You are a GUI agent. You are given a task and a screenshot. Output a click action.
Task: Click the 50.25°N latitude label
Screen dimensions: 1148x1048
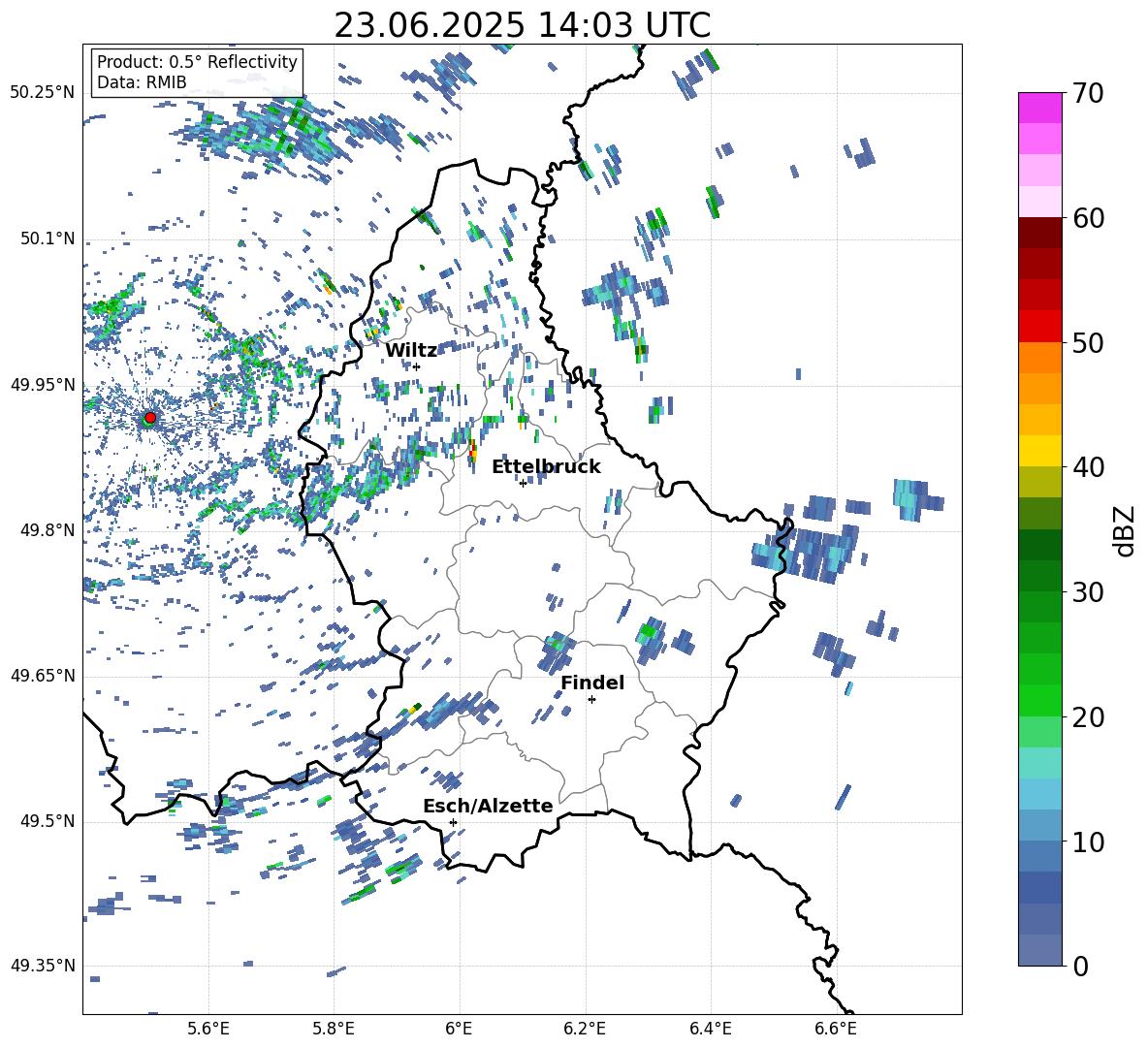pyautogui.click(x=42, y=93)
